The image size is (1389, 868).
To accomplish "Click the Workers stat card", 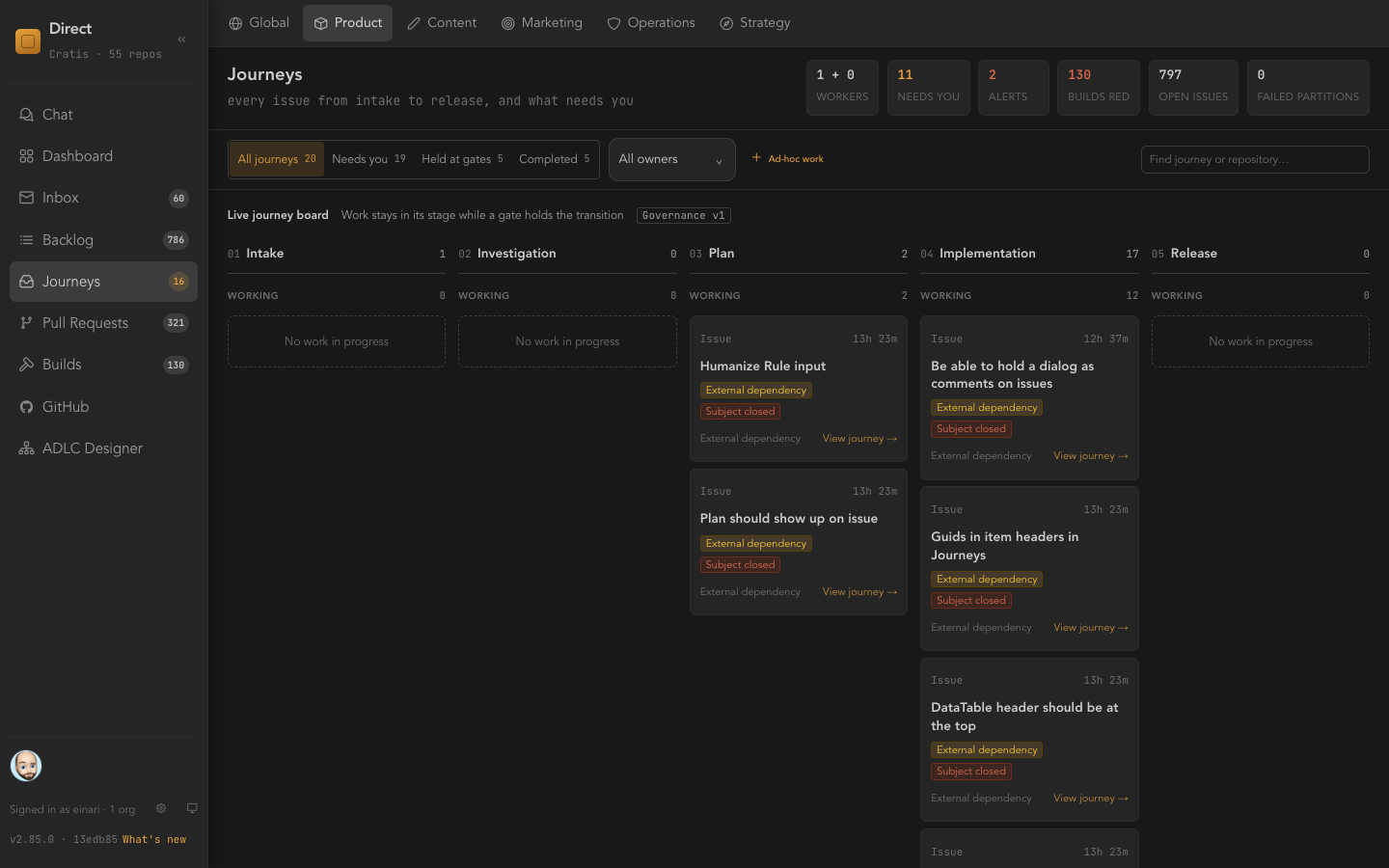I will tap(842, 88).
